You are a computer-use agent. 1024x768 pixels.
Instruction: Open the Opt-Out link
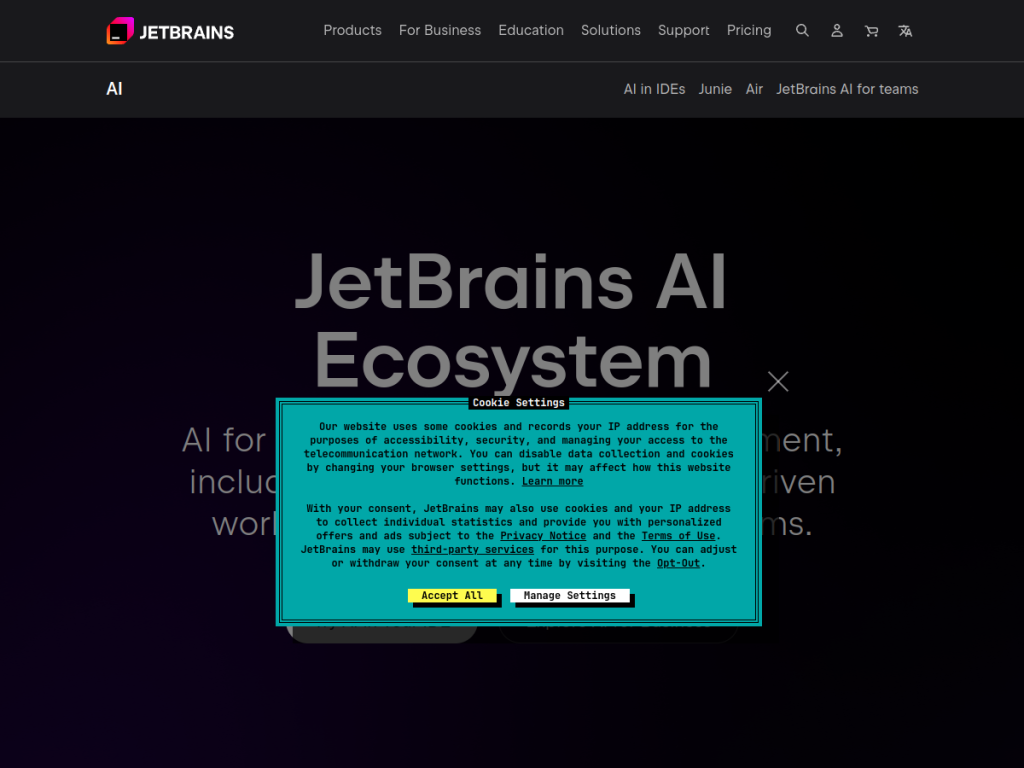click(679, 564)
